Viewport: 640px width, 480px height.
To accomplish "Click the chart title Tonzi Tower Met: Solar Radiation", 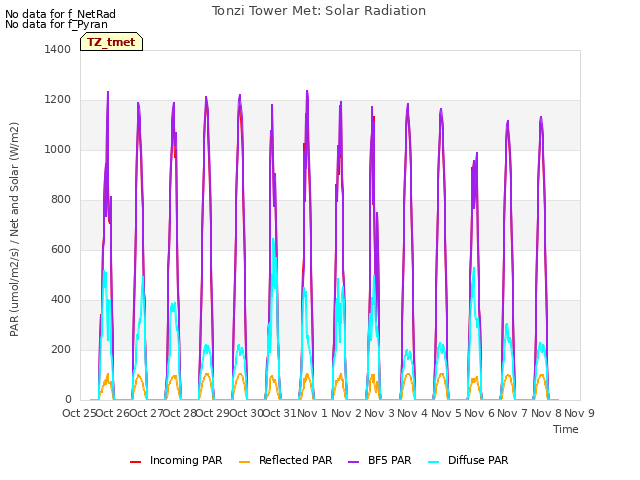I will (319, 11).
